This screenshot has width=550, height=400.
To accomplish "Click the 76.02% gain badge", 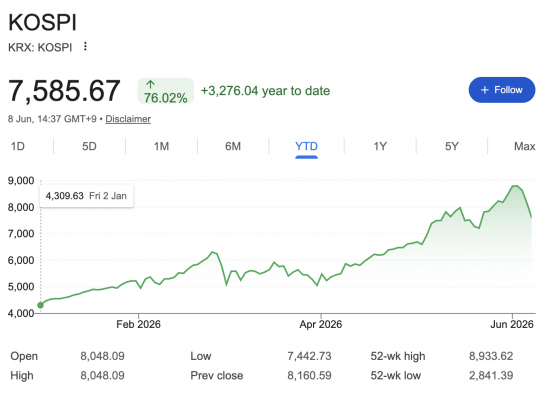I will 166,91.
